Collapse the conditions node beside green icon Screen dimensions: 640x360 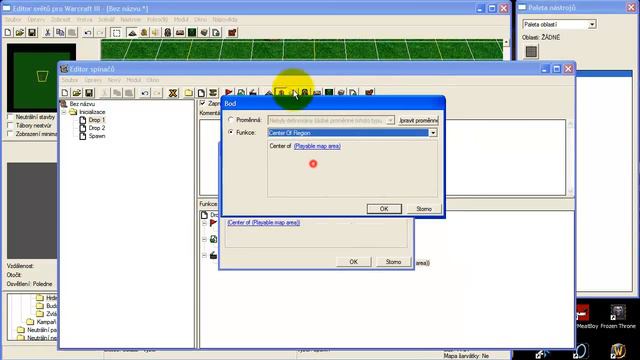point(204,239)
